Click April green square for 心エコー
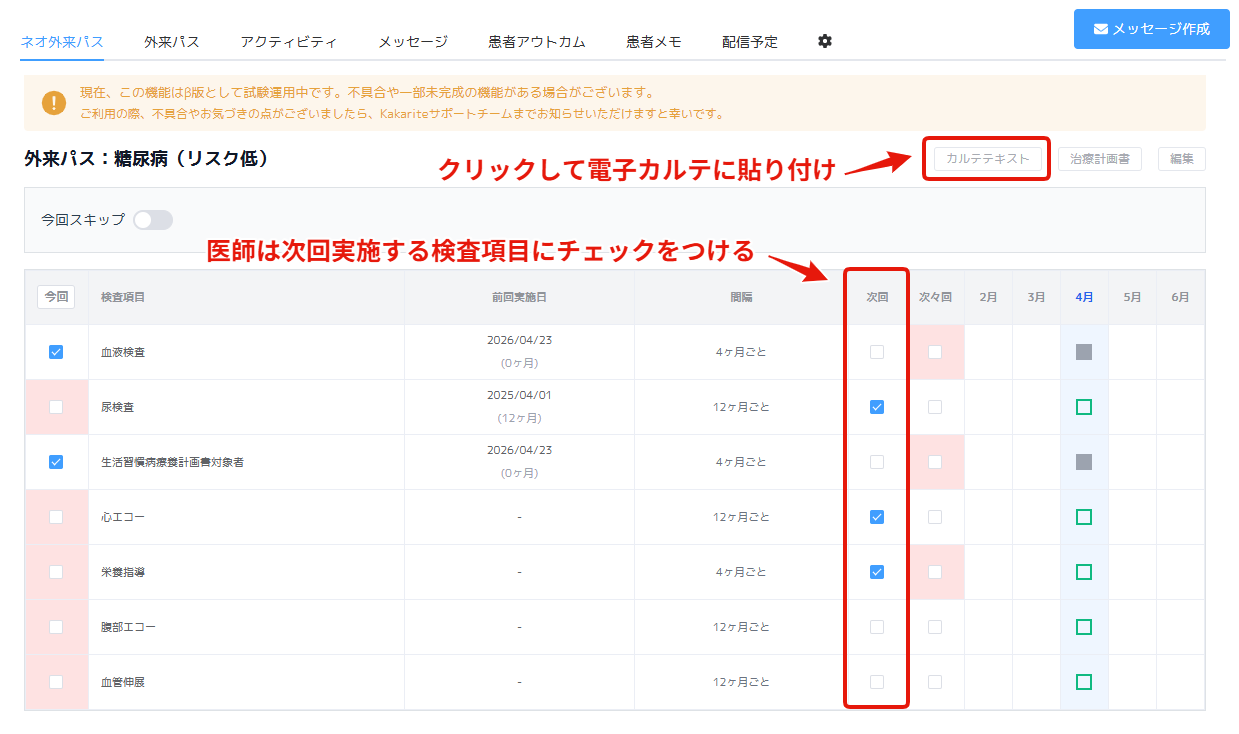1239x734 pixels. pos(1084,517)
